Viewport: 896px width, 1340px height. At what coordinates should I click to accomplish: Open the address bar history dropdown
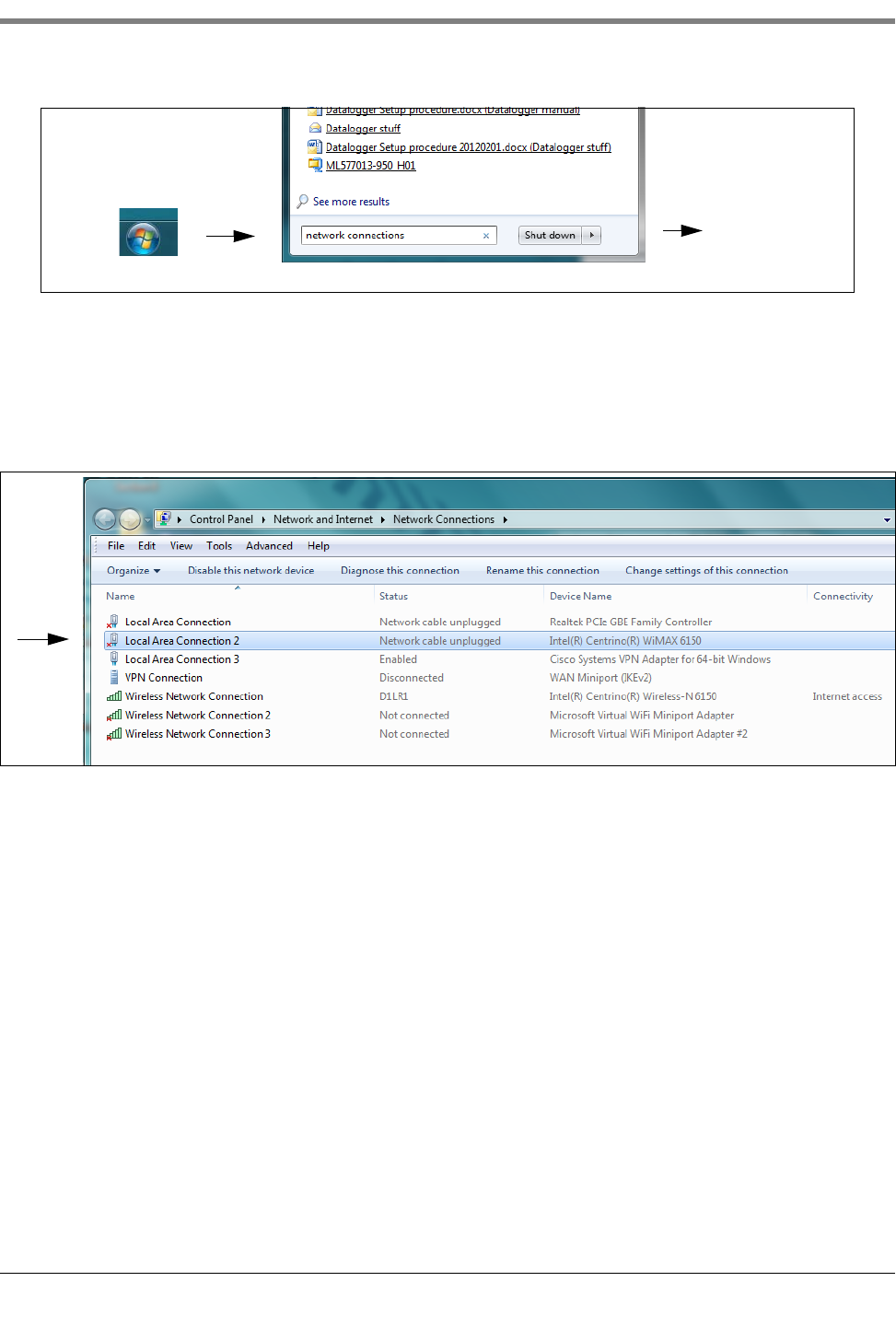tap(887, 520)
